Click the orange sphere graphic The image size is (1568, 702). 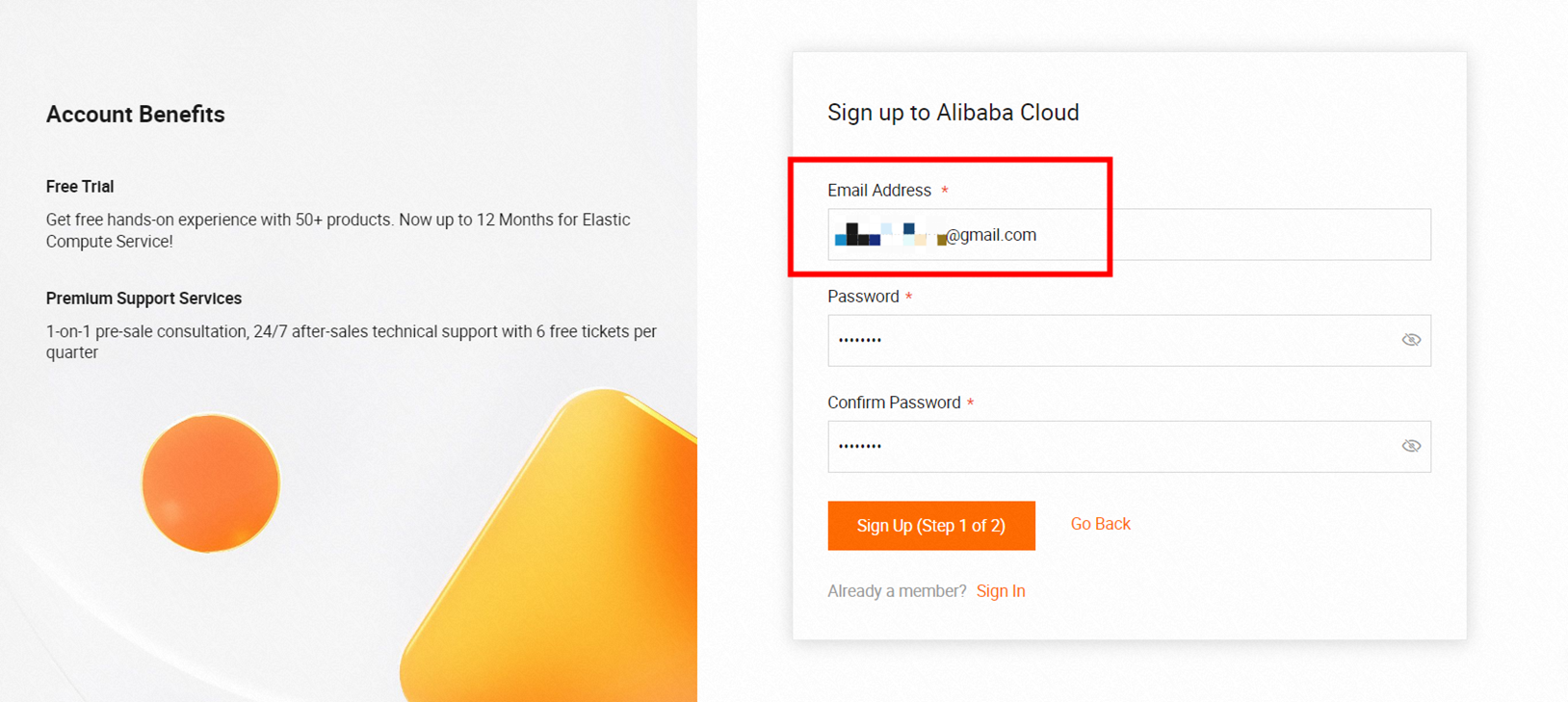[x=211, y=483]
